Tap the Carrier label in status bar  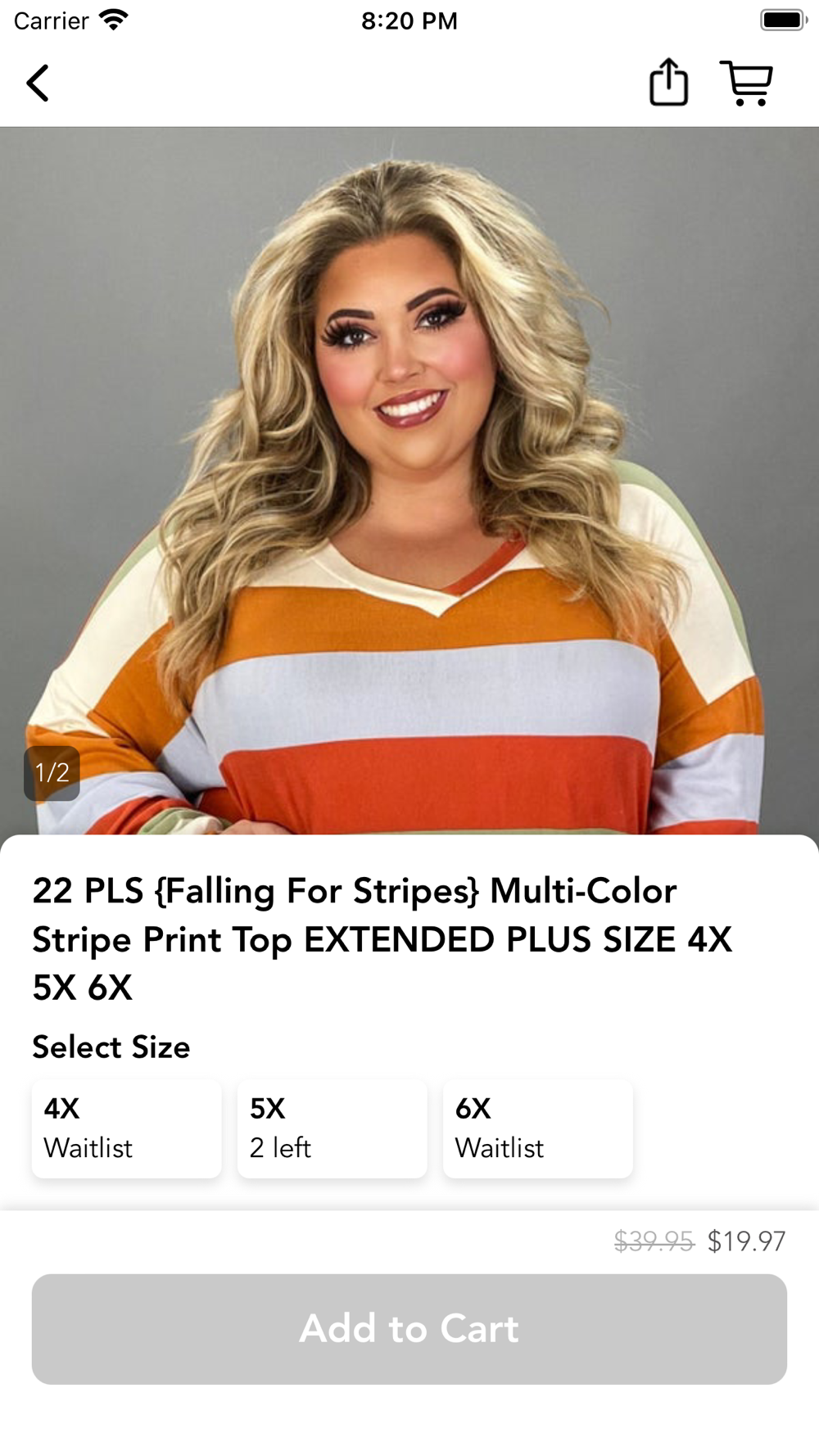click(x=51, y=20)
